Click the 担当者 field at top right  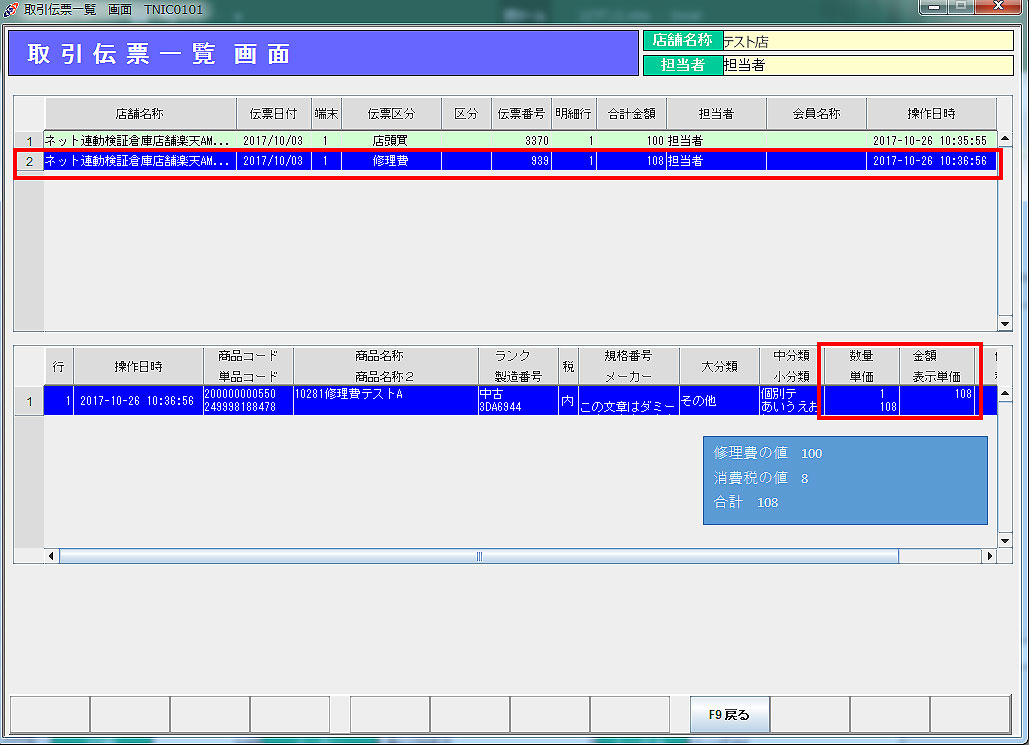coord(867,65)
